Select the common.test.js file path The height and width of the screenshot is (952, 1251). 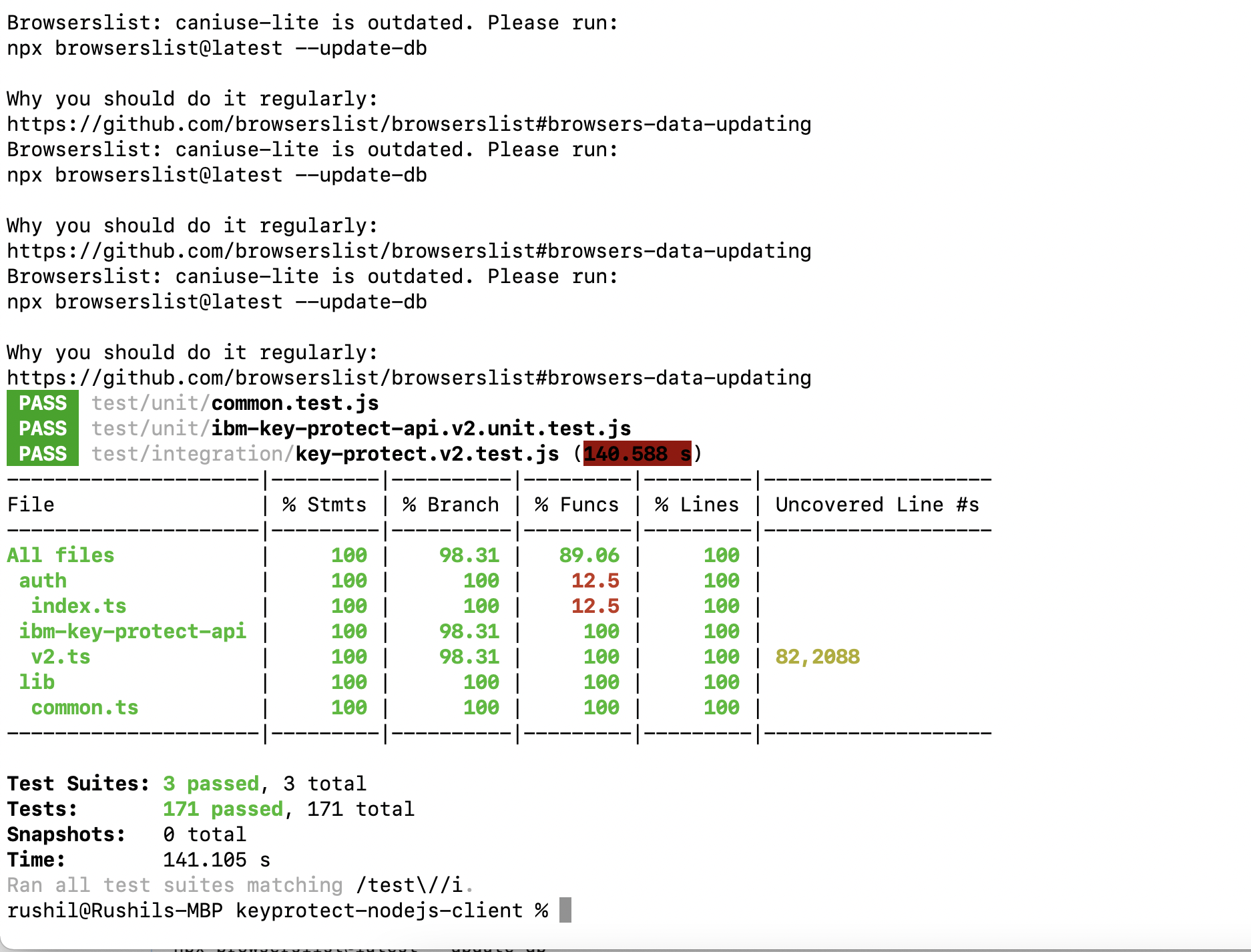tap(235, 403)
